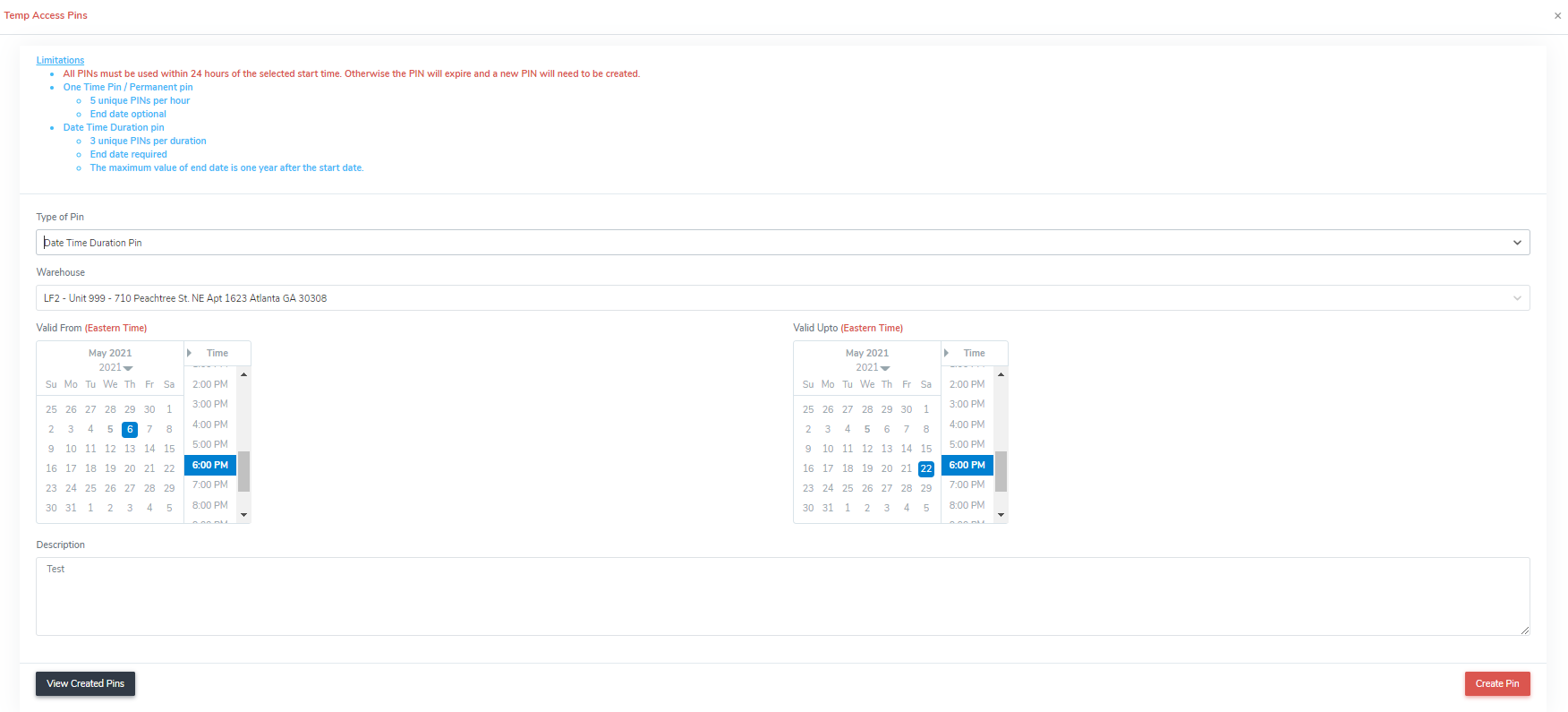Click the Limitations link

60,60
